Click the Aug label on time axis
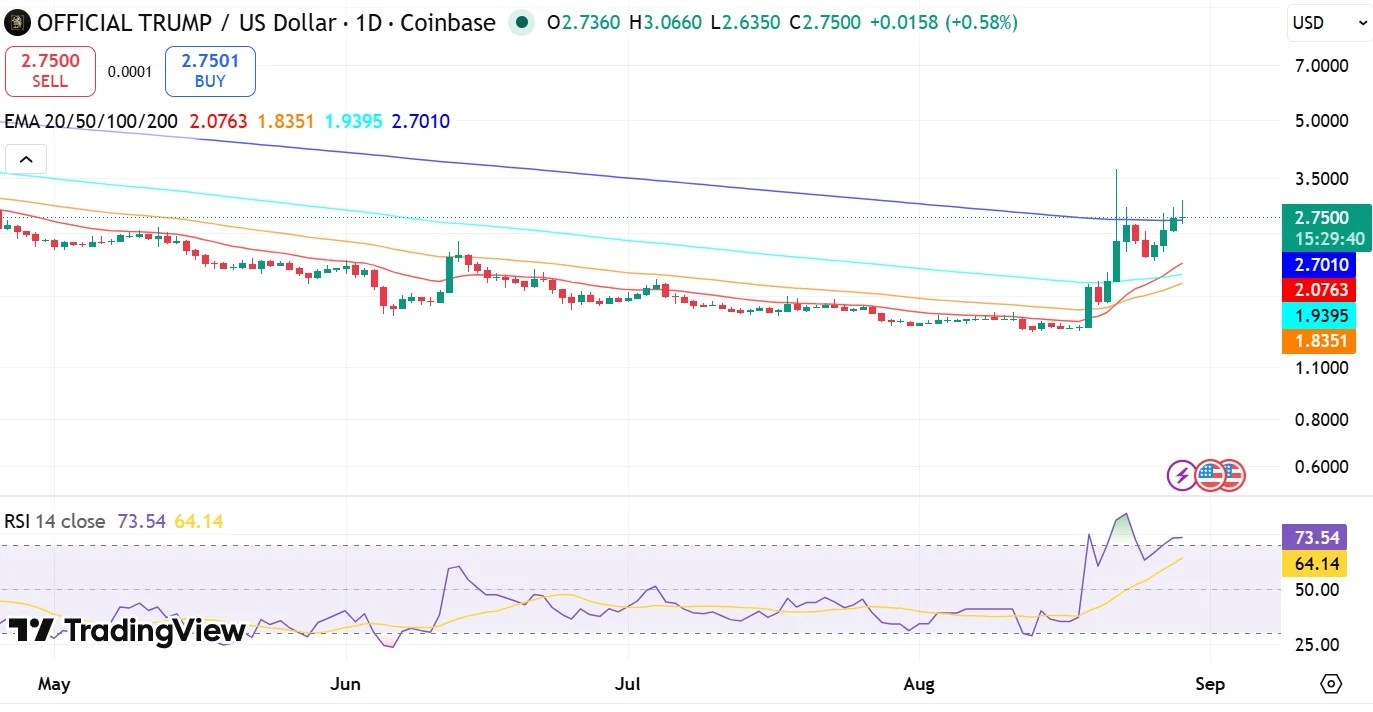The height and width of the screenshot is (712, 1373). [x=919, y=684]
